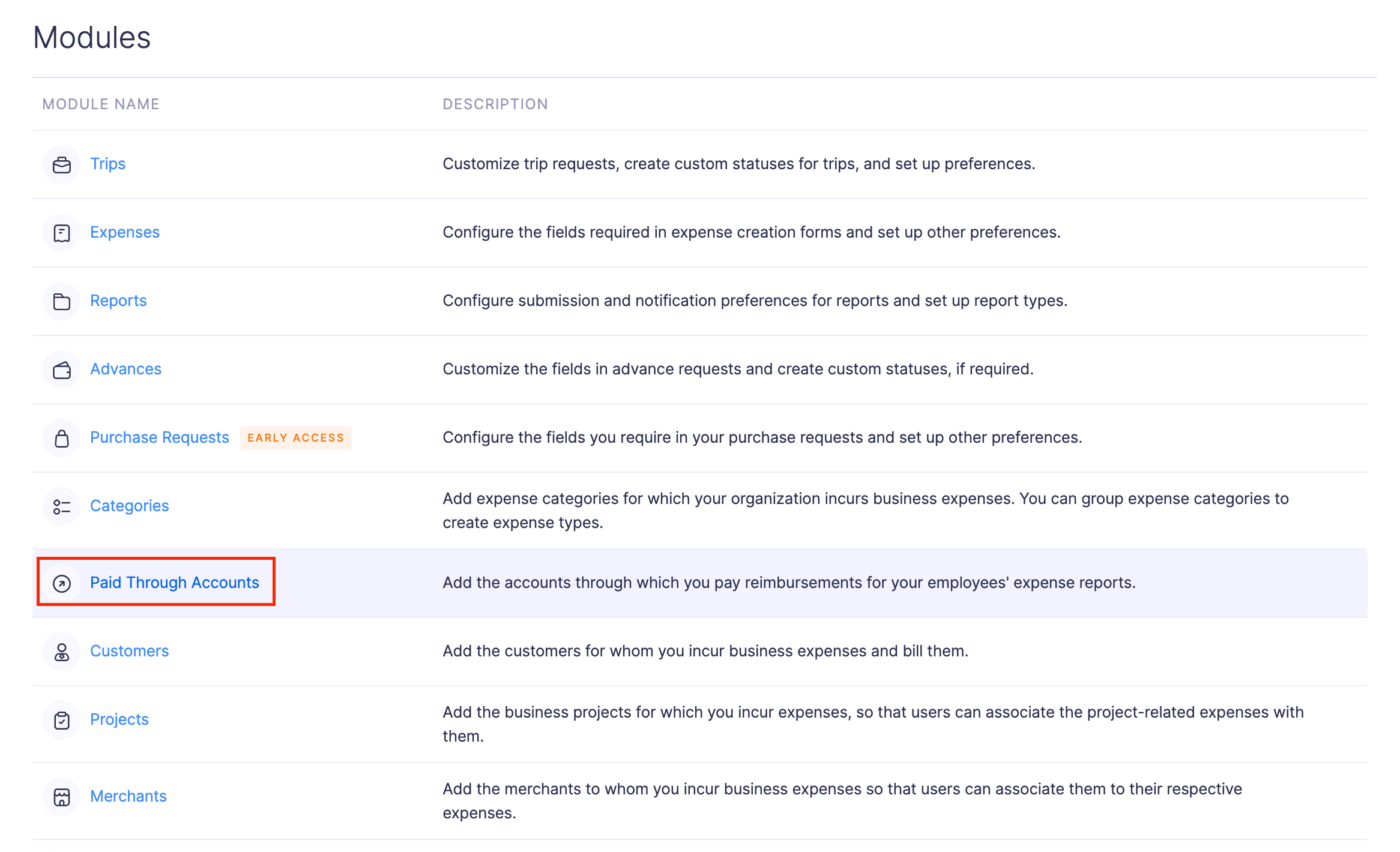Image resolution: width=1400 pixels, height=852 pixels.
Task: Open Paid Through Accounts link
Action: pos(174,583)
